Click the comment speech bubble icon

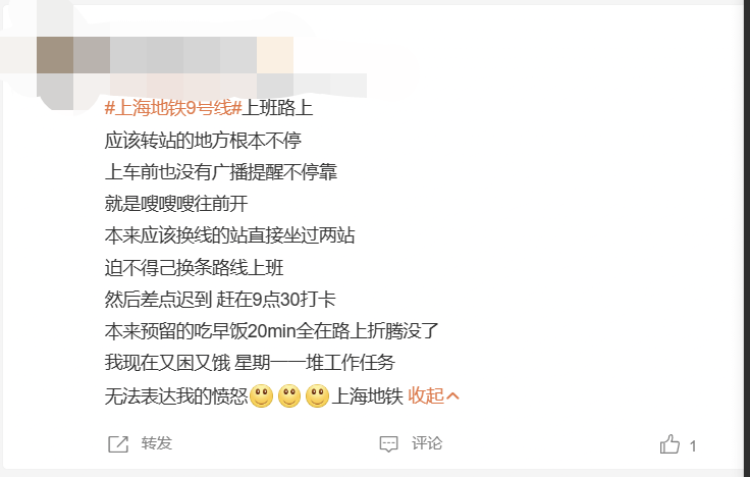tap(388, 444)
